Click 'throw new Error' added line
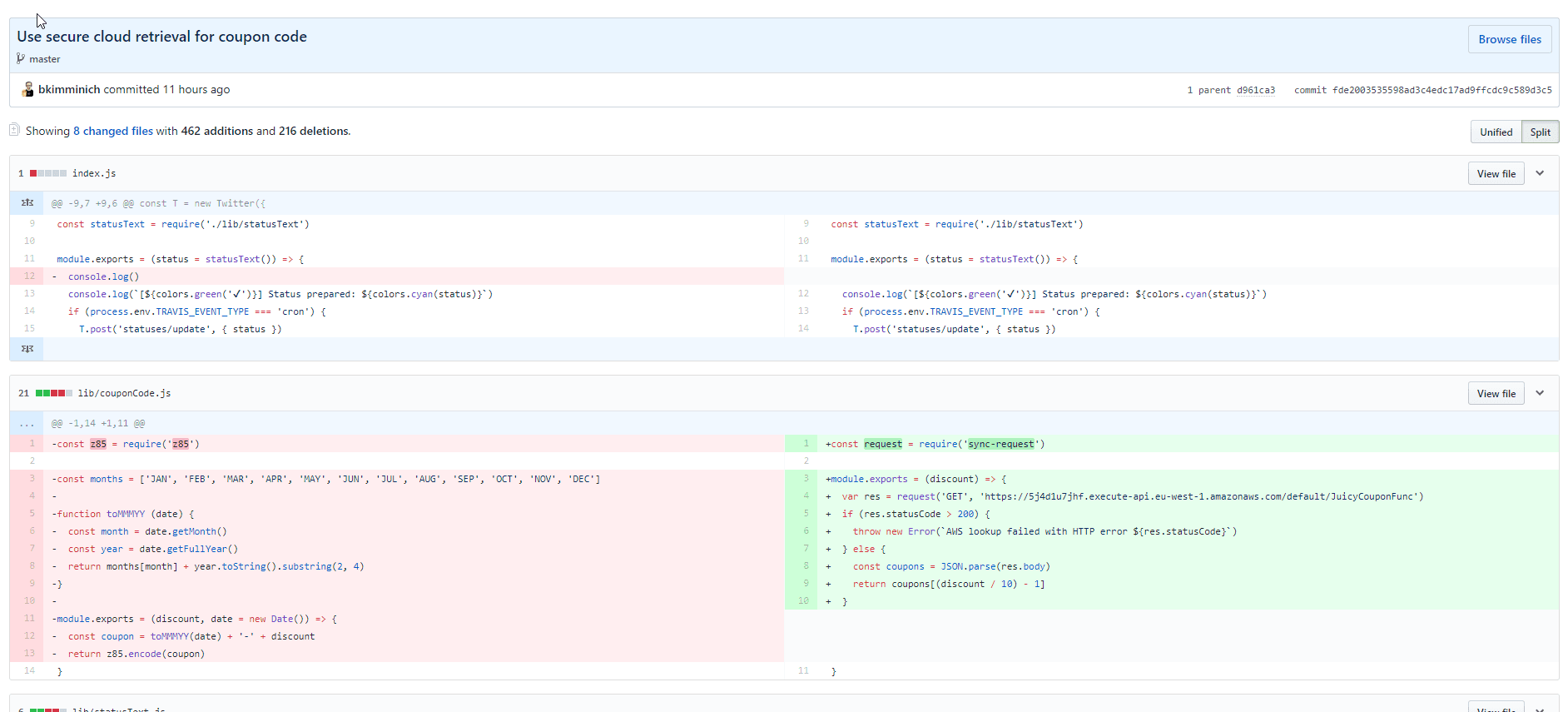Image resolution: width=1568 pixels, height=712 pixels. coord(1188,531)
